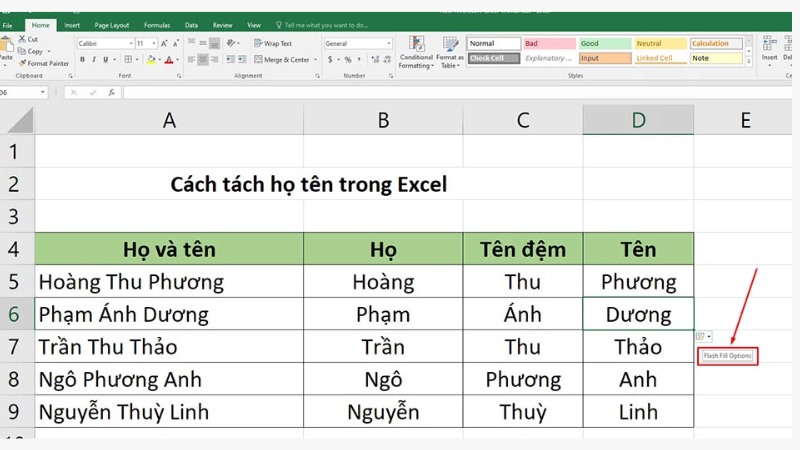
Task: Click Decrease Decimal icon
Action: 388,60
